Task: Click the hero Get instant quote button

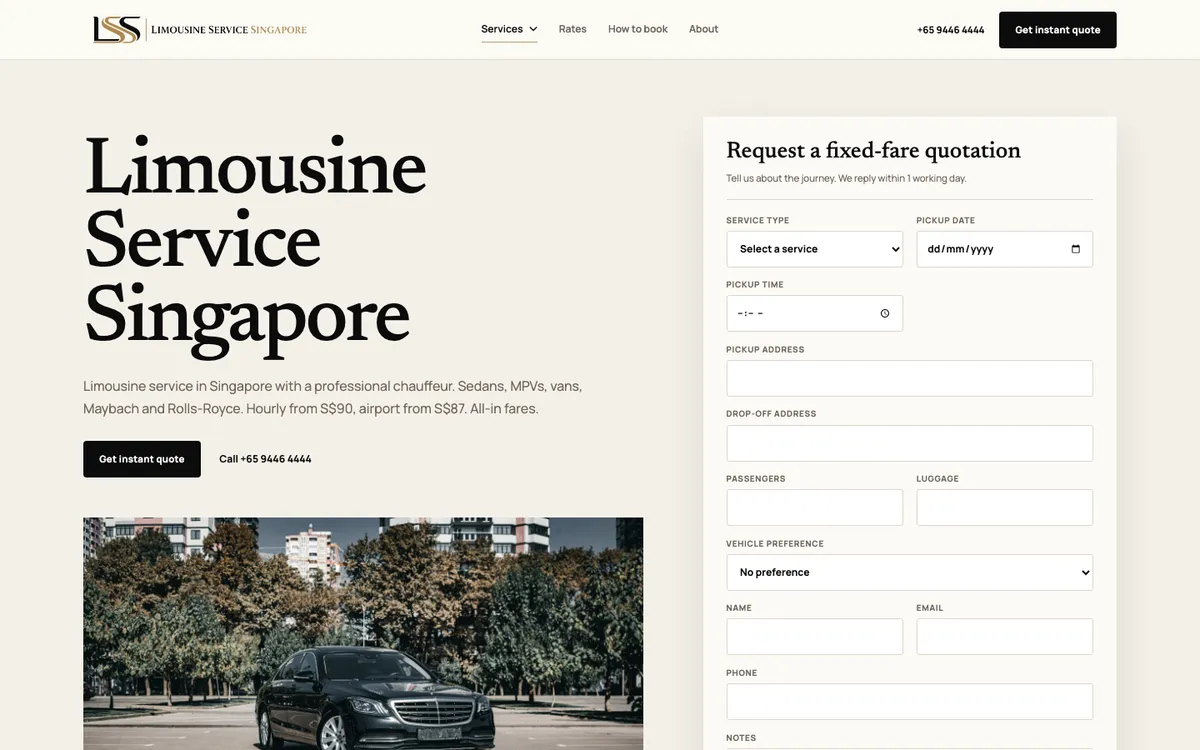Action: pos(142,459)
